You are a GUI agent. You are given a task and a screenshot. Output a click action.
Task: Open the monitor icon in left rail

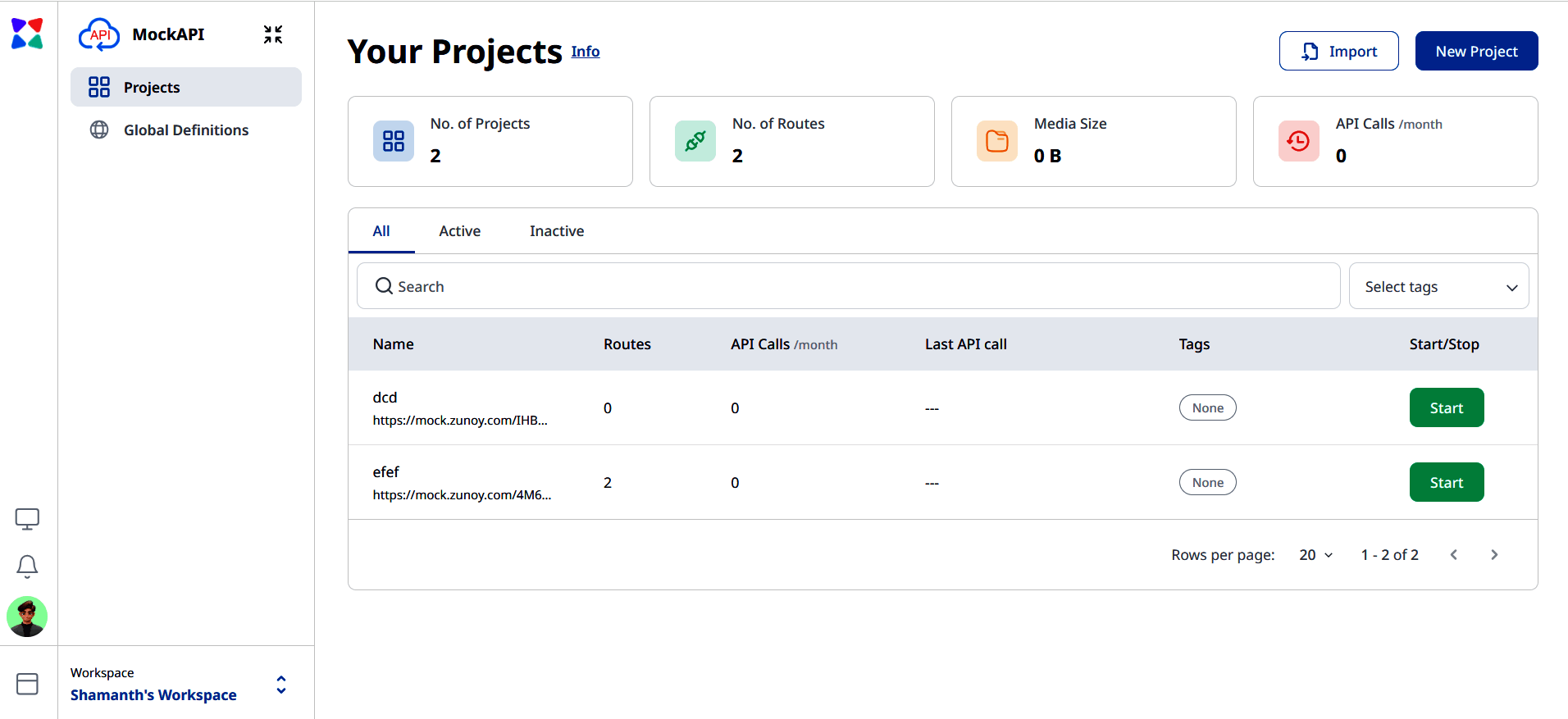pos(27,519)
